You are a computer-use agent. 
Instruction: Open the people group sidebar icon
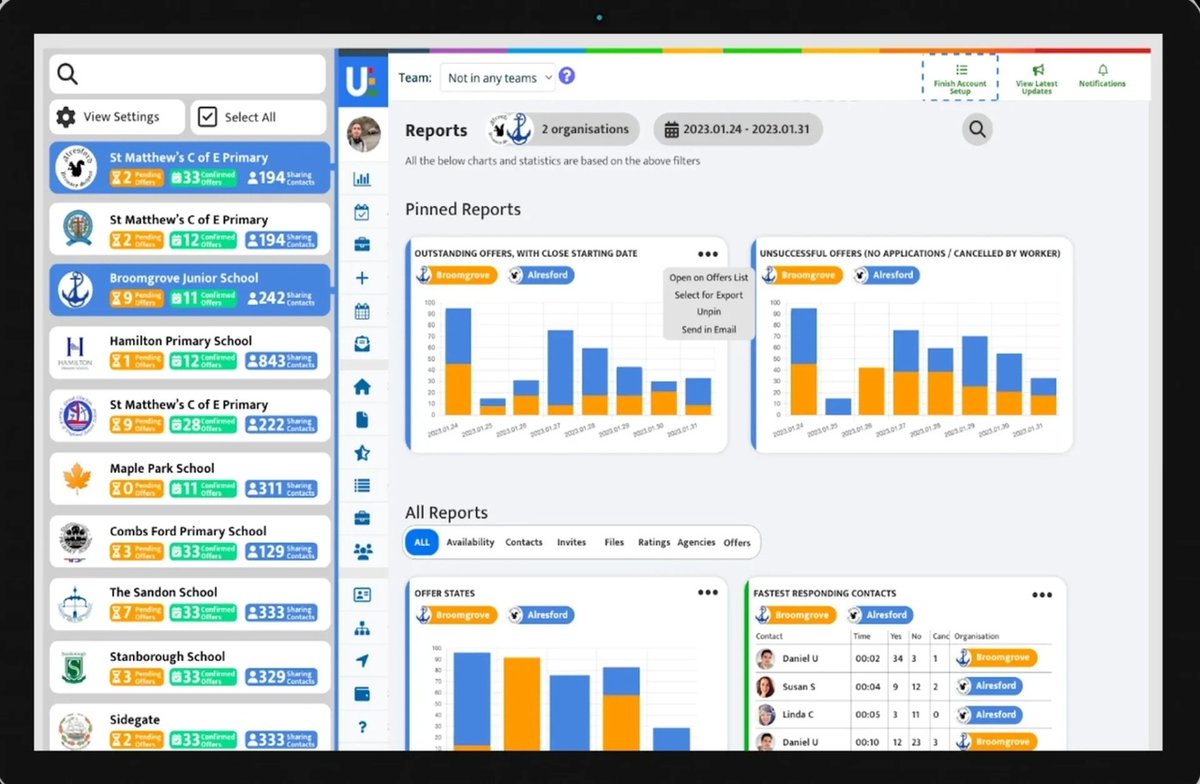click(x=362, y=551)
